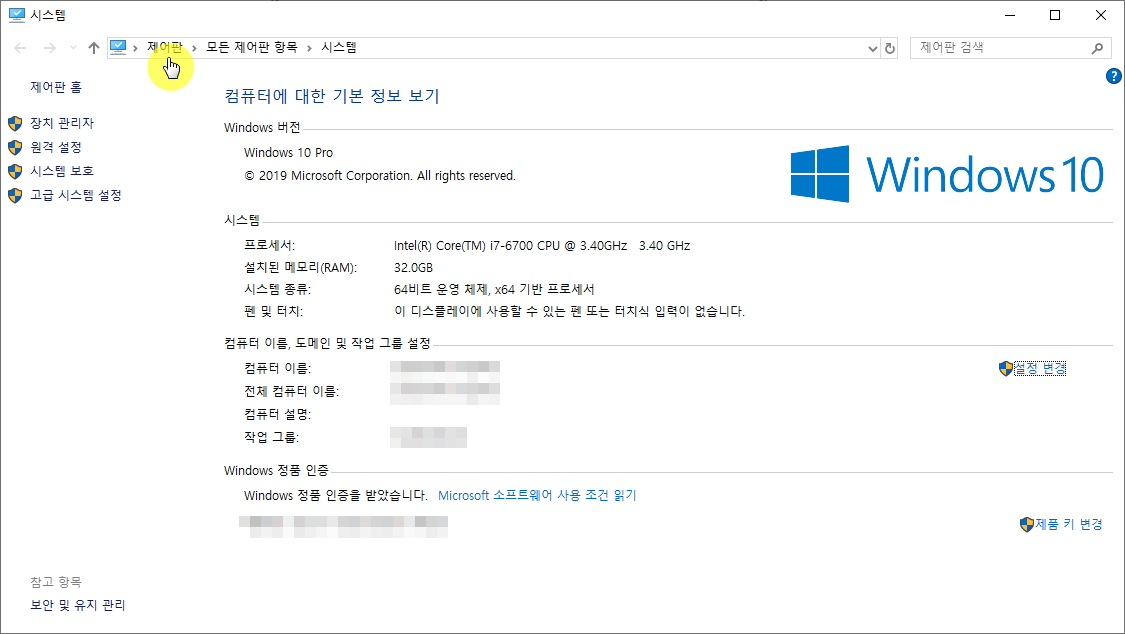Maximize the 시스템 window
The height and width of the screenshot is (634, 1125).
[x=1055, y=15]
